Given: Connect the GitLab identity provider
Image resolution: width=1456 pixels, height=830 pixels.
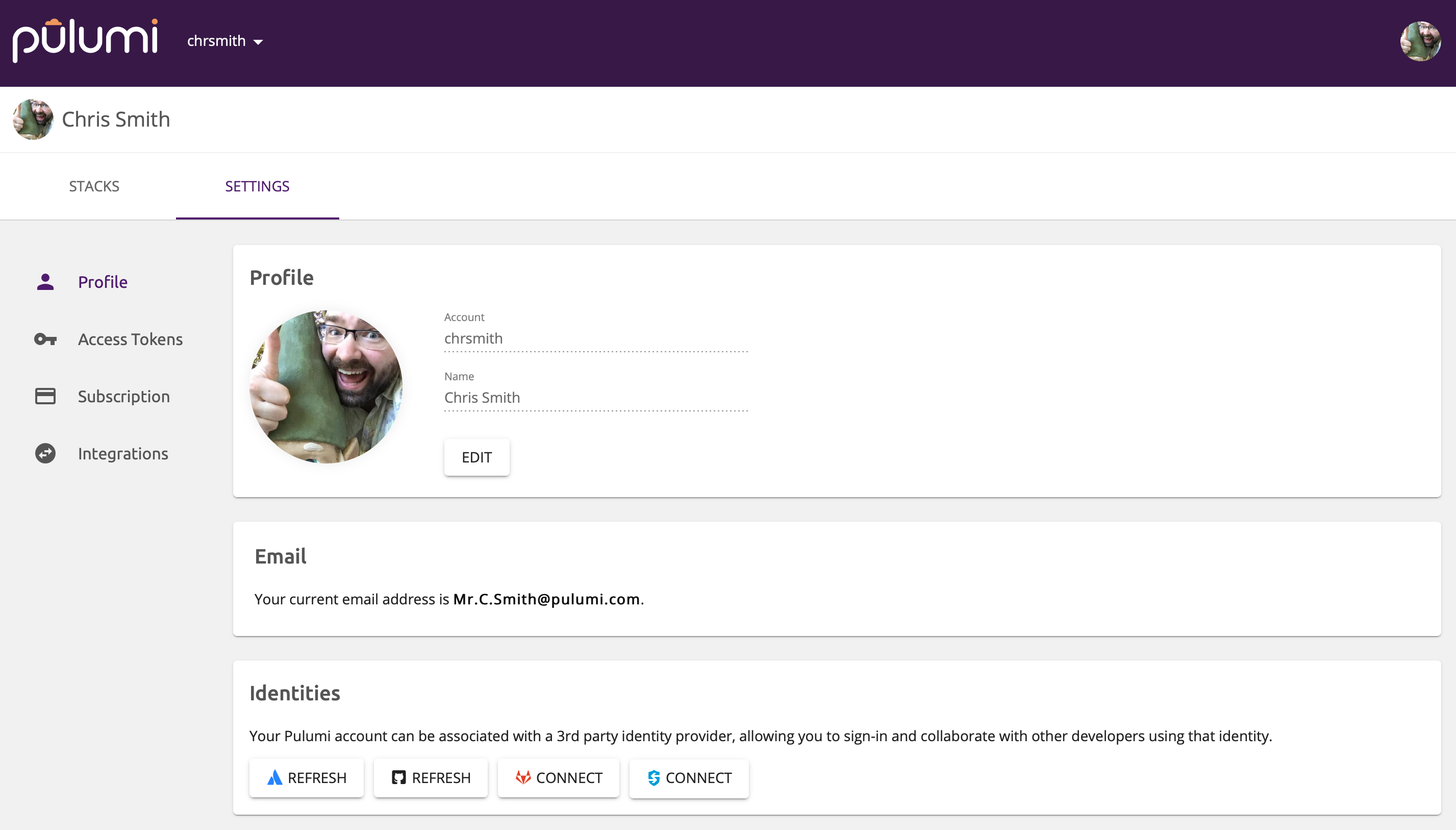Looking at the screenshot, I should 558,777.
